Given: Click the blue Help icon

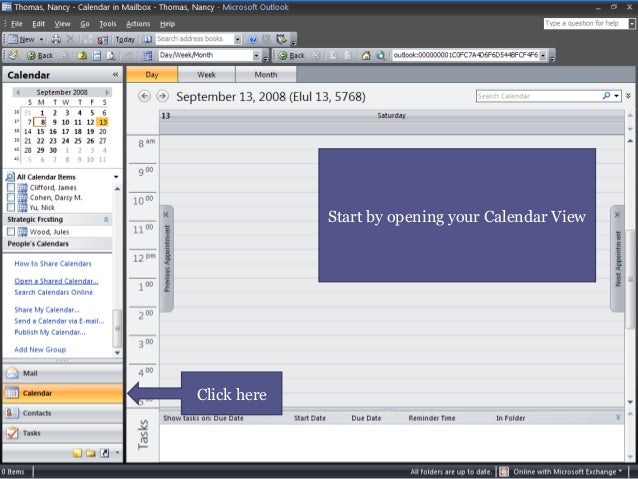Looking at the screenshot, I should [253, 39].
